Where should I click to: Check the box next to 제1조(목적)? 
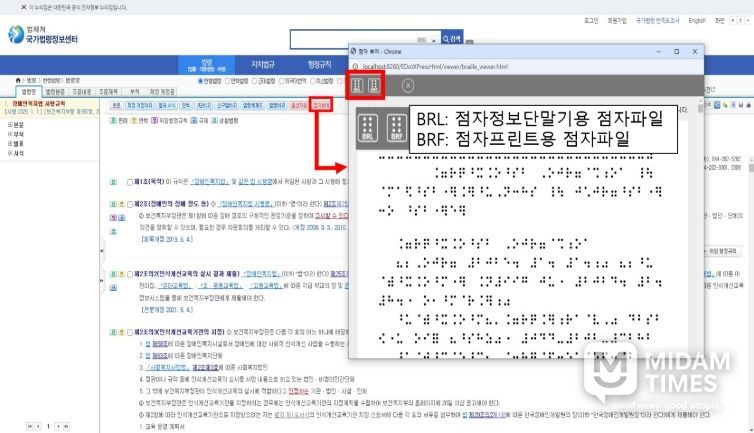(130, 182)
